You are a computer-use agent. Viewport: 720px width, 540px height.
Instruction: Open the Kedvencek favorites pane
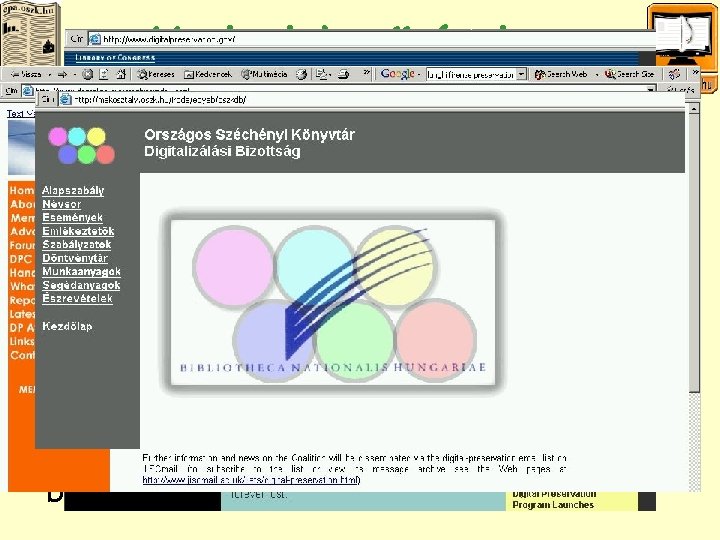pos(208,74)
